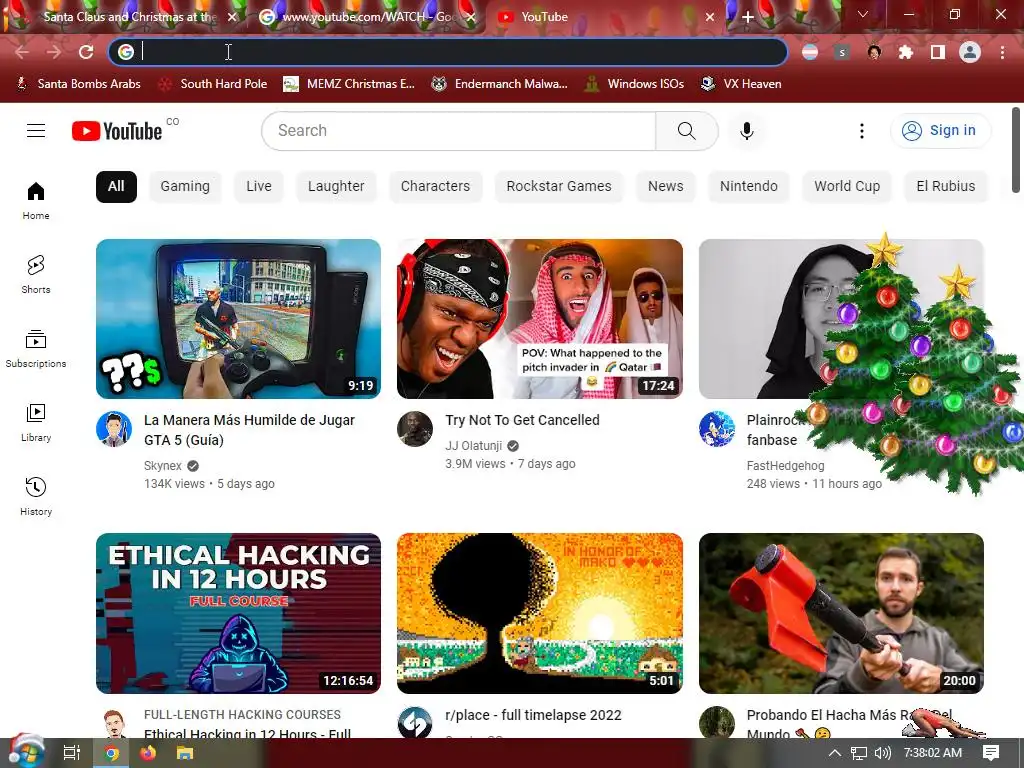Go to Home in sidebar
This screenshot has height=768, width=1024.
pyautogui.click(x=36, y=201)
